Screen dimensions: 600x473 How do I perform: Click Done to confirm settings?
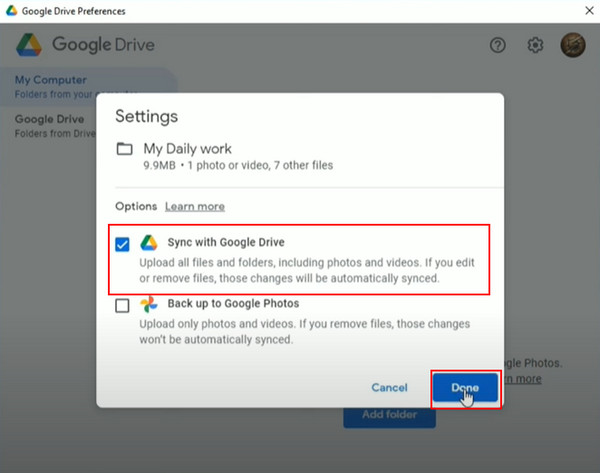[465, 388]
